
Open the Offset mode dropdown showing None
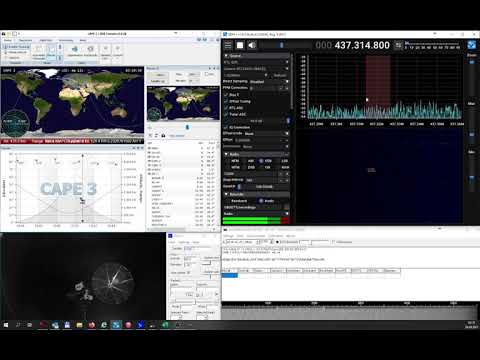click(x=266, y=134)
